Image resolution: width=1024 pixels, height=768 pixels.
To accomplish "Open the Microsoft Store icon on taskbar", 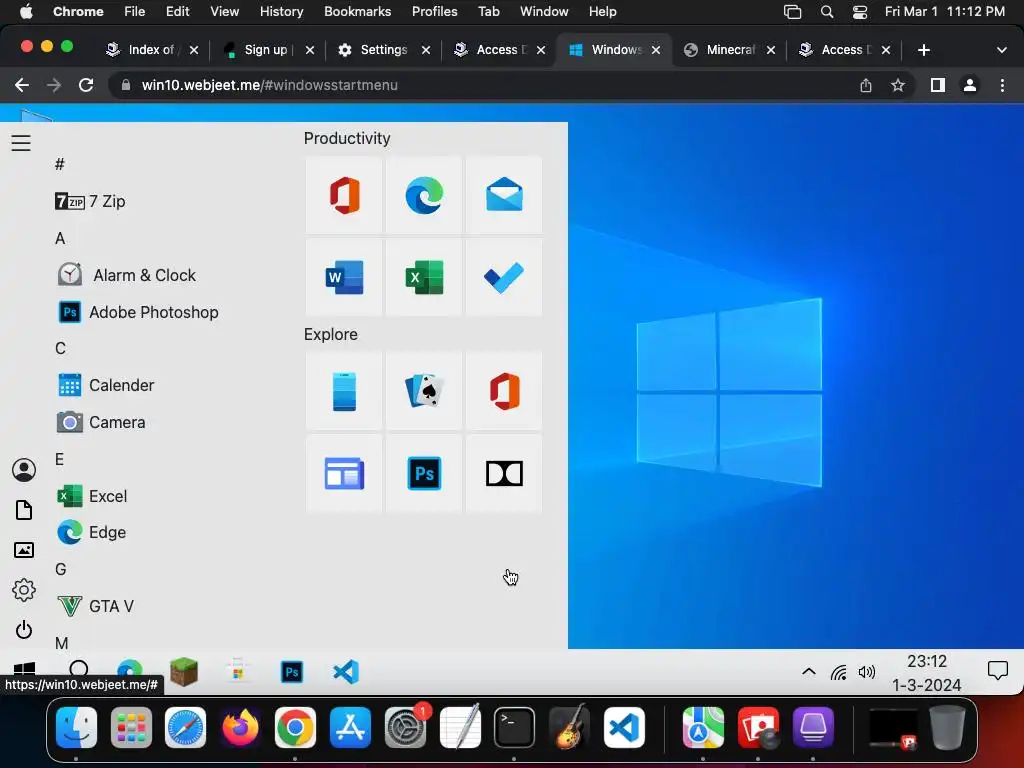I will pos(238,672).
